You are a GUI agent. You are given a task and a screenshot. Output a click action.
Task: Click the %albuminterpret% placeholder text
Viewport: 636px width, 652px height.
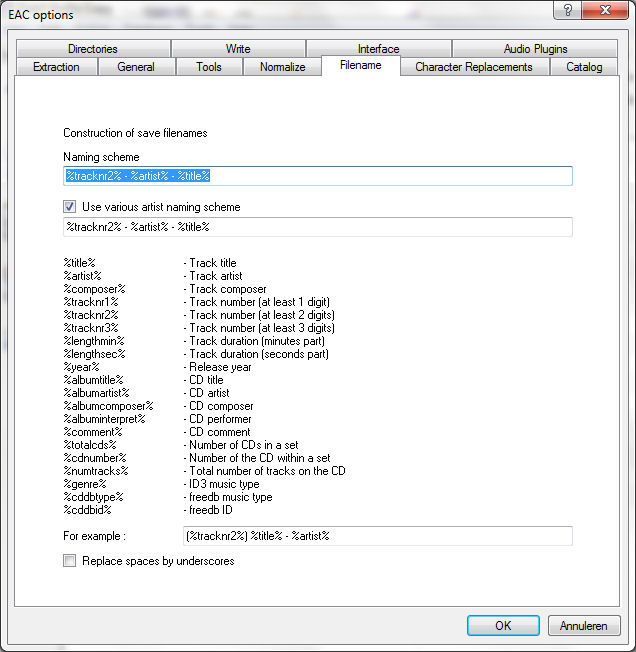(x=104, y=419)
